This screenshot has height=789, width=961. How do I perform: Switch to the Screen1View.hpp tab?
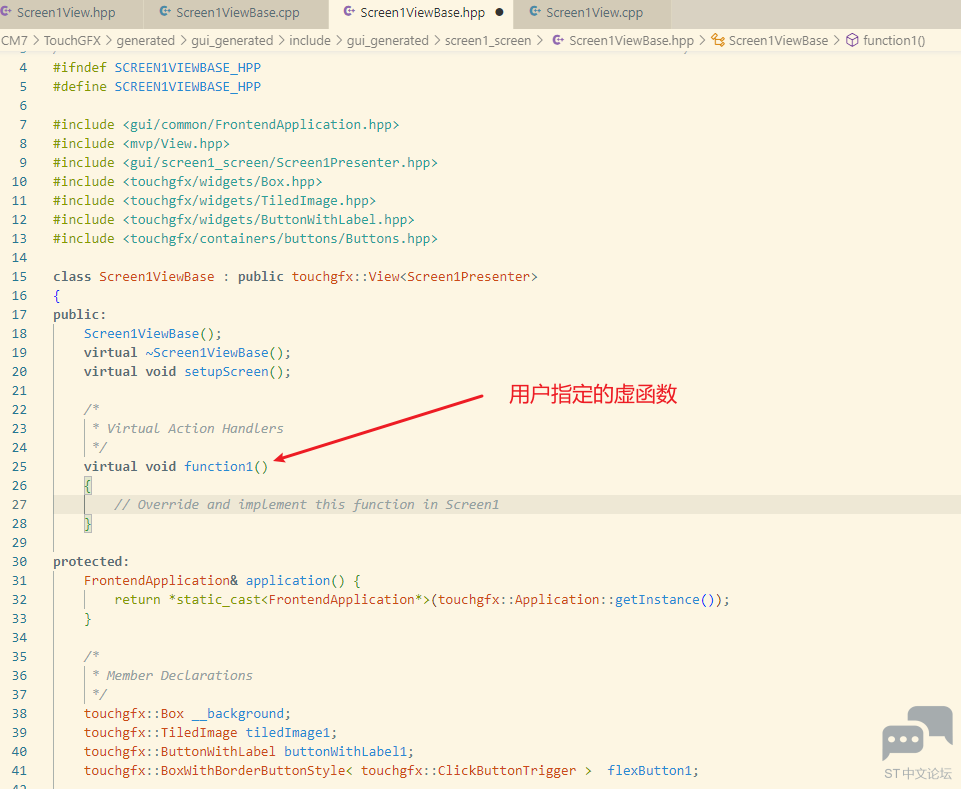(x=65, y=13)
